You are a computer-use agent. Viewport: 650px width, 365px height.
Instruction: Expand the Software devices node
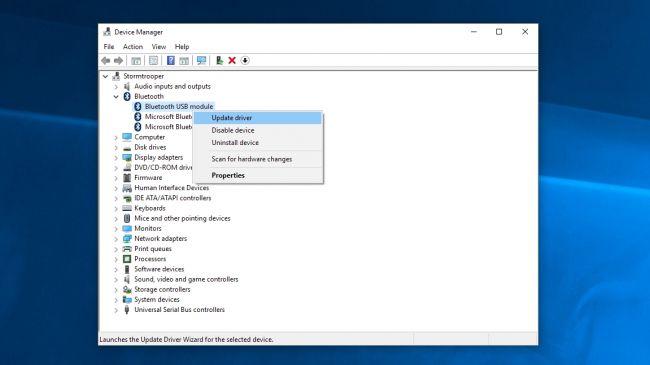[116, 269]
